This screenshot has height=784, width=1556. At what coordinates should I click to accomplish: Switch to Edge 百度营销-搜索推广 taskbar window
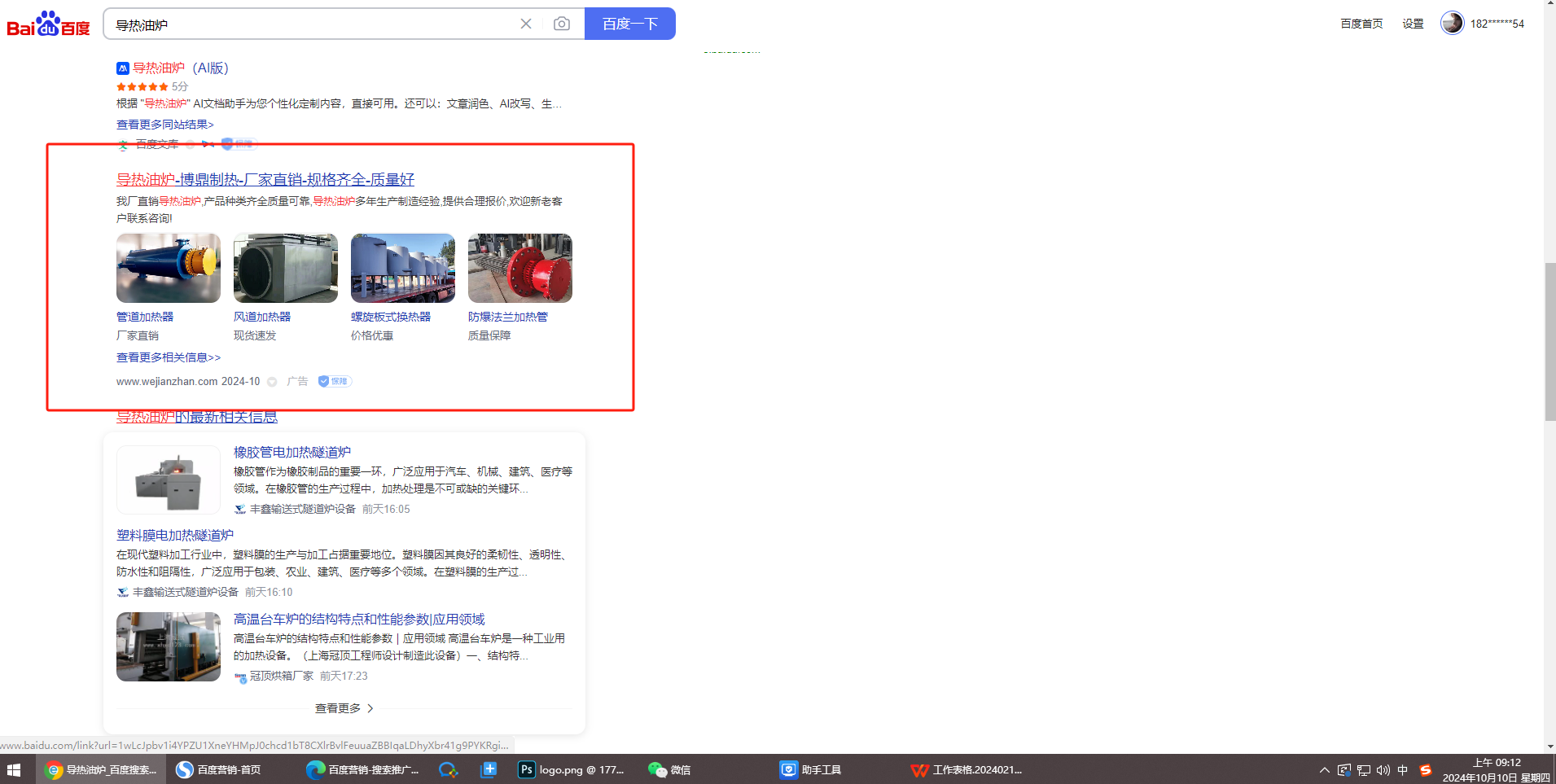[x=362, y=769]
